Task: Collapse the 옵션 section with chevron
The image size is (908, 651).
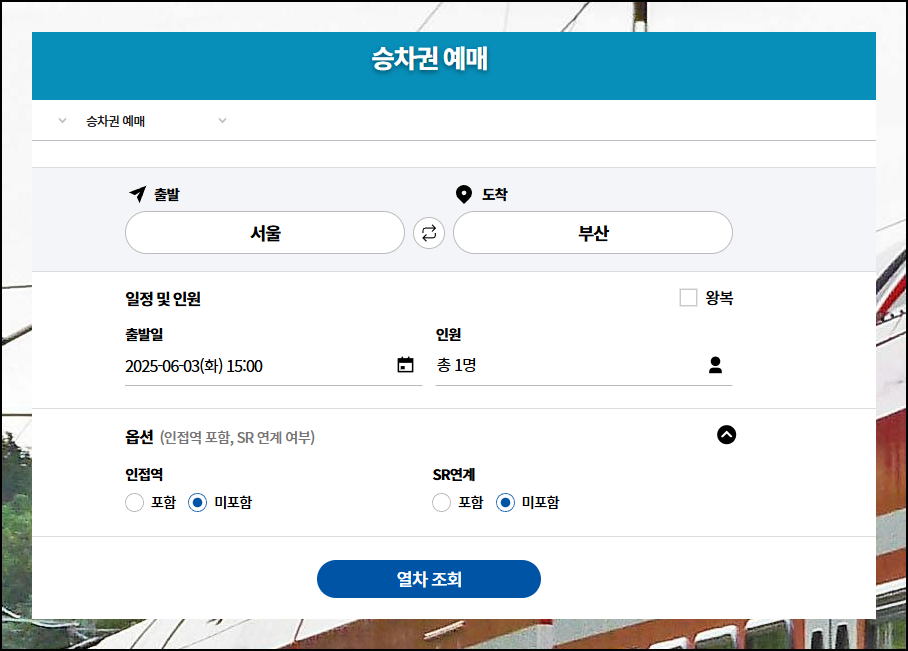Action: coord(726,434)
